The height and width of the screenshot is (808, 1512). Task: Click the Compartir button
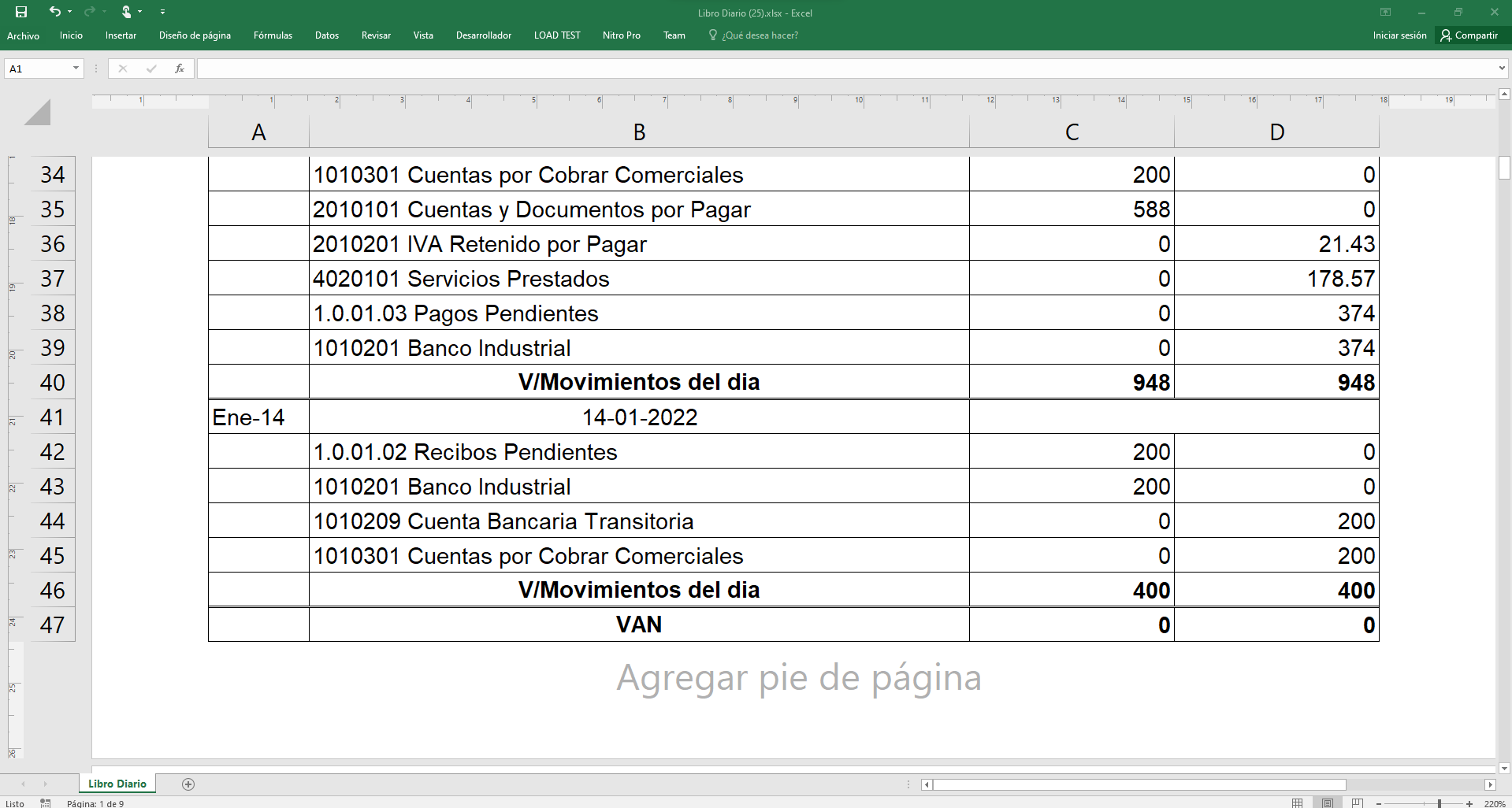tap(1469, 35)
